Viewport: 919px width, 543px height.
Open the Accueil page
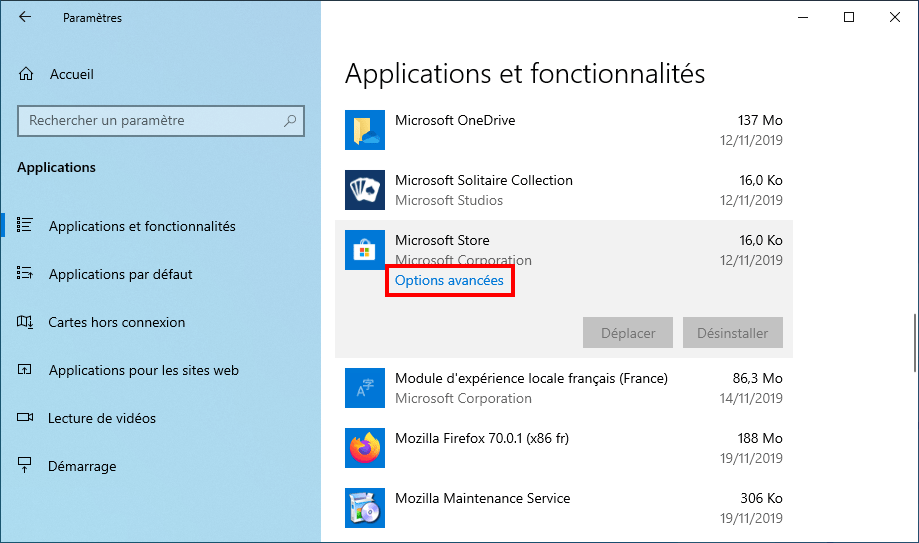click(x=72, y=74)
